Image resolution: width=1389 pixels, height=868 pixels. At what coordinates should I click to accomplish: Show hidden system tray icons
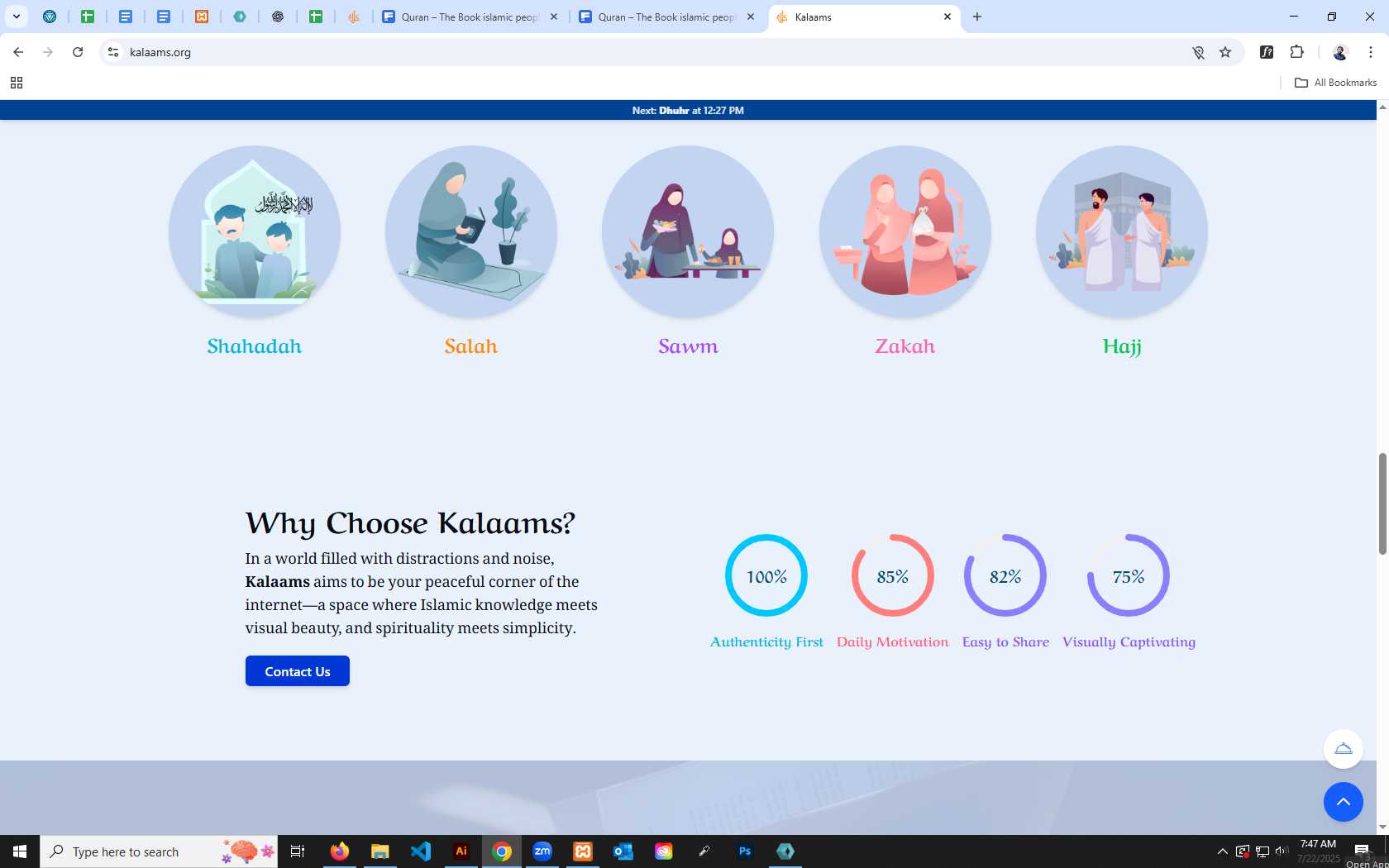[1222, 851]
